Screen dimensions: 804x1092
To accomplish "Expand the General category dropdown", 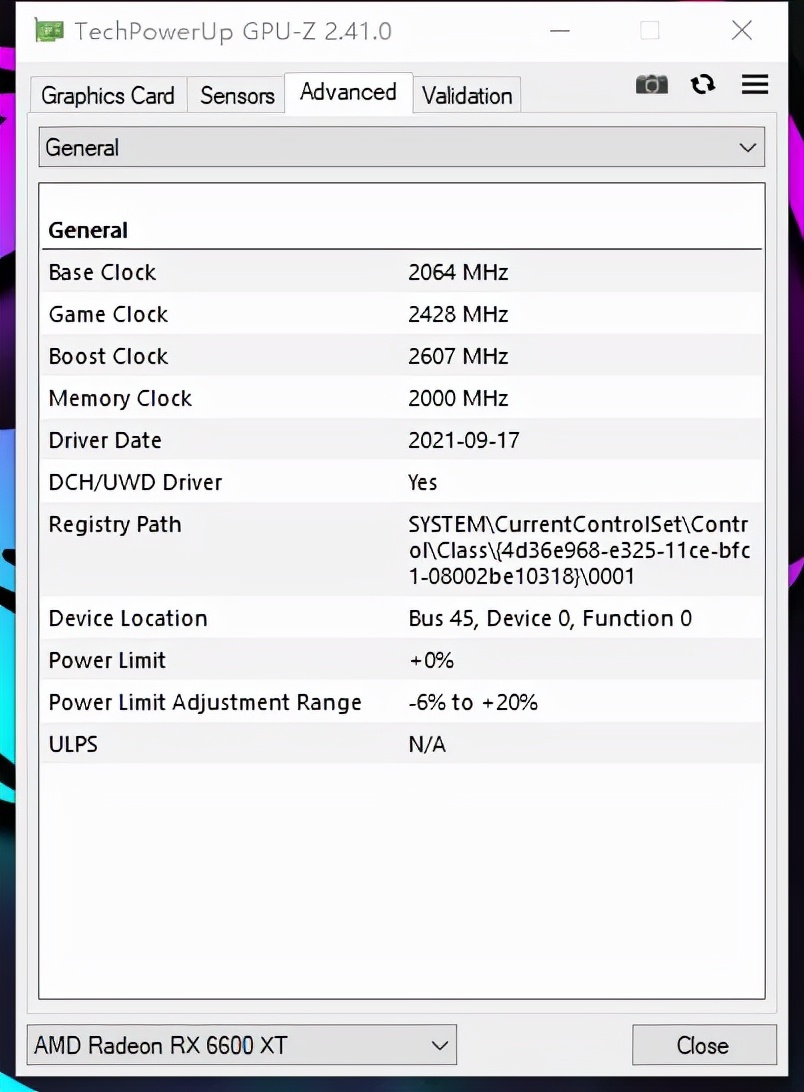I will pyautogui.click(x=401, y=147).
